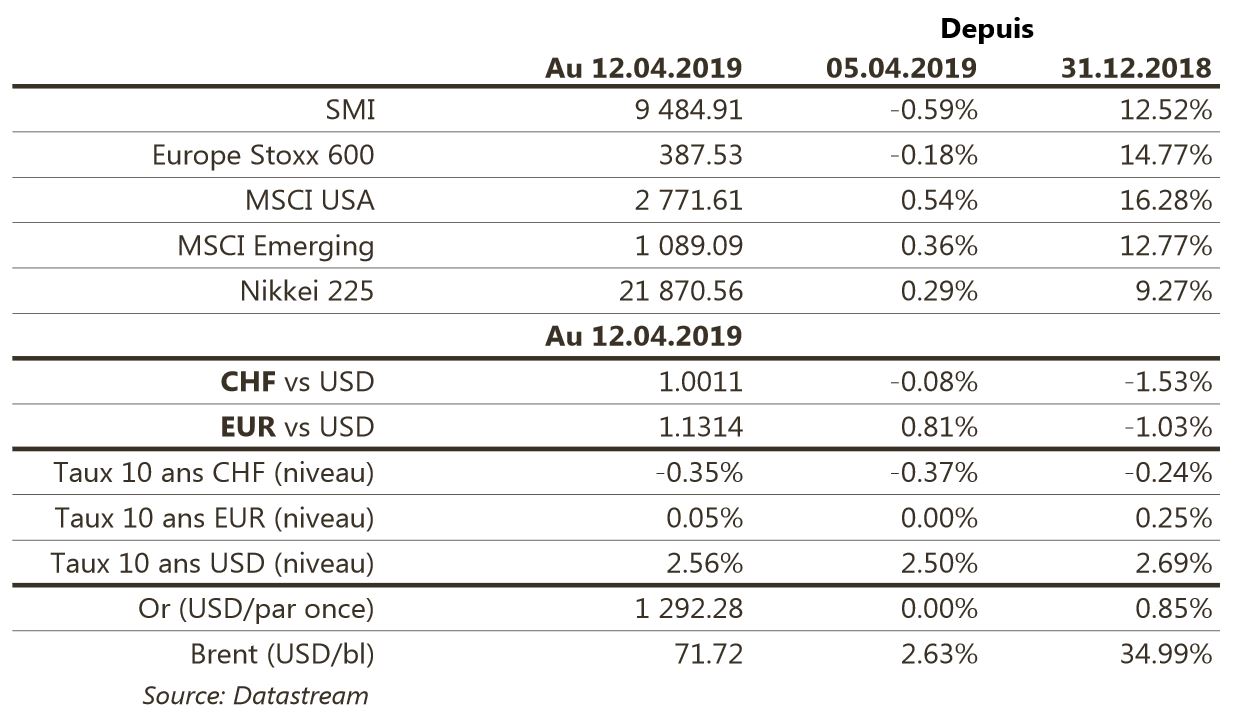Click the Or (USD/par once) label
Image resolution: width=1250 pixels, height=720 pixels.
(x=257, y=609)
